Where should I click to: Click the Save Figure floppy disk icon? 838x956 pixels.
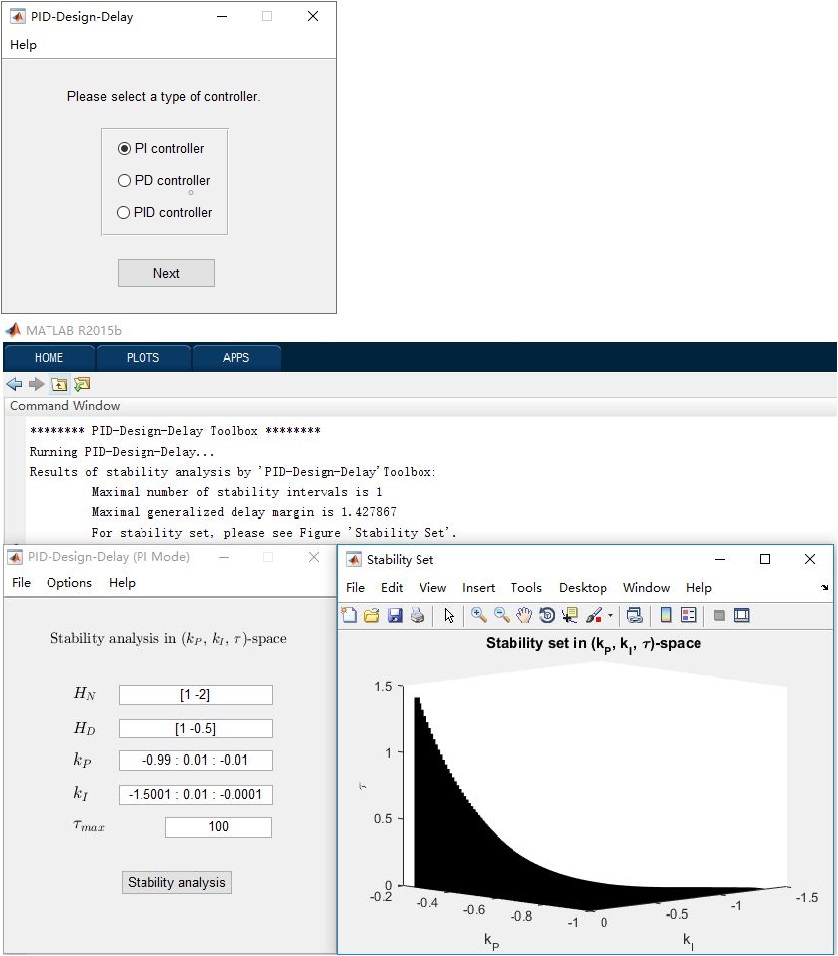pyautogui.click(x=394, y=616)
